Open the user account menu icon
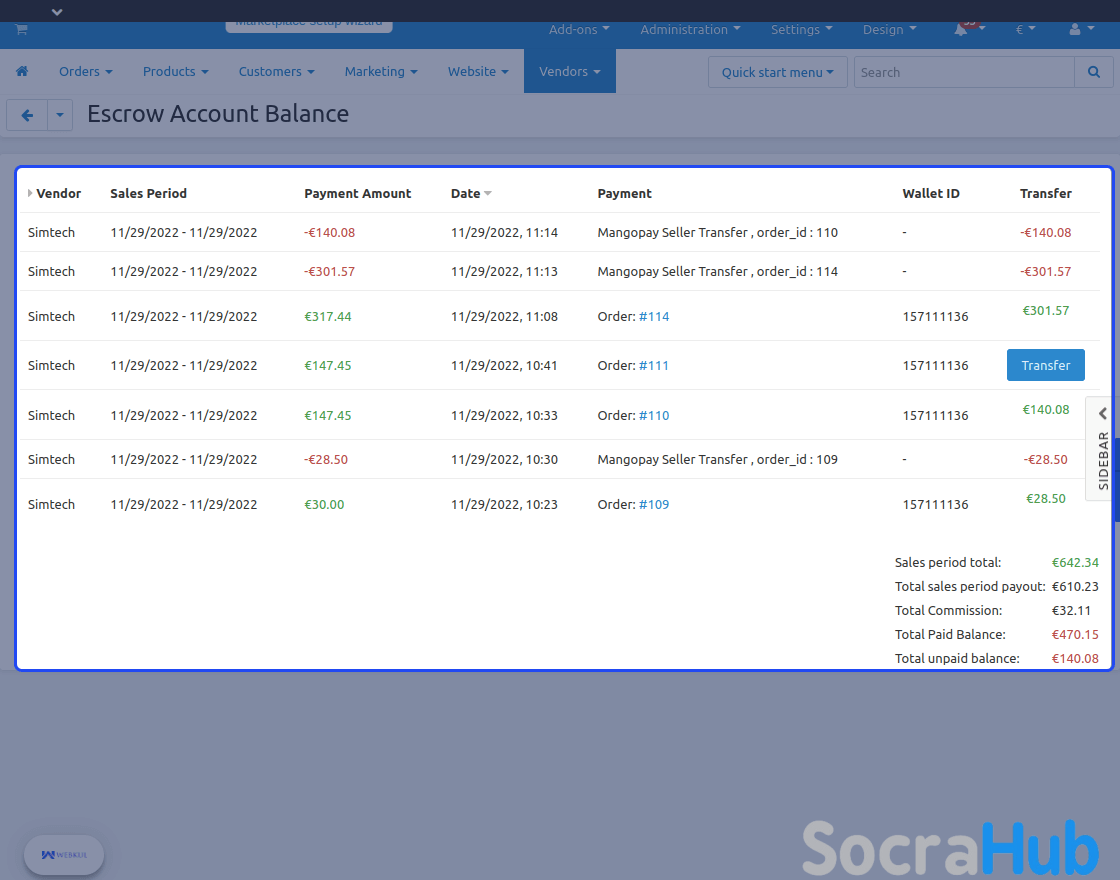This screenshot has width=1120, height=880. pyautogui.click(x=1075, y=30)
